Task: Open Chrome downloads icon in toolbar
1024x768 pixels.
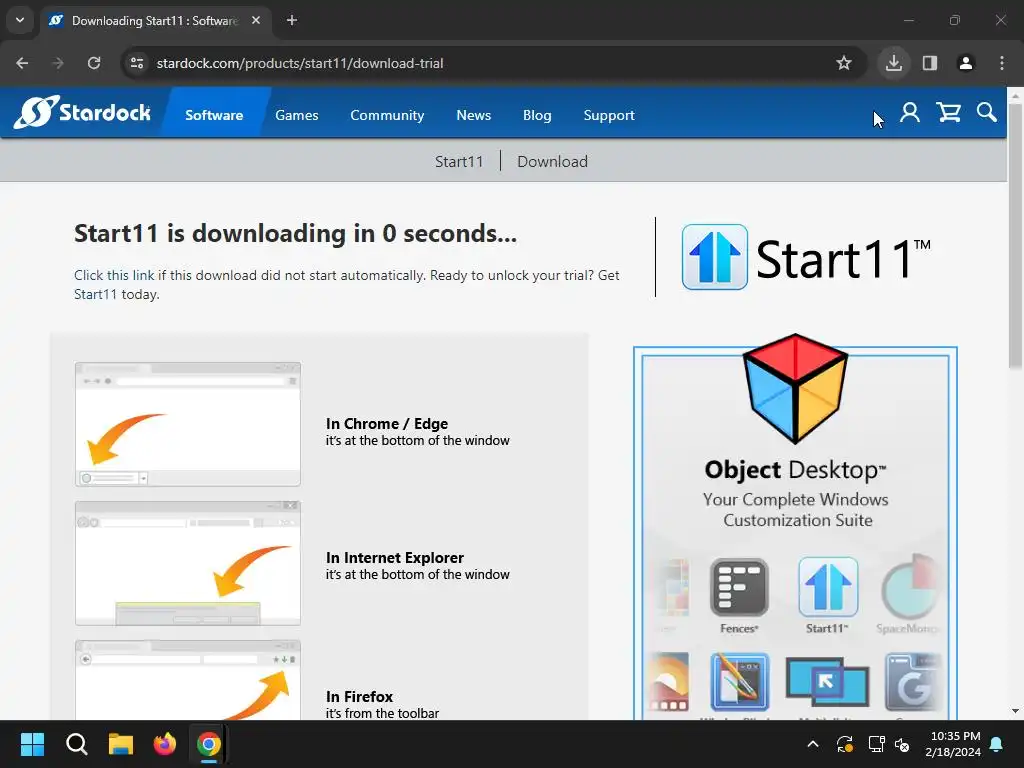Action: (893, 63)
